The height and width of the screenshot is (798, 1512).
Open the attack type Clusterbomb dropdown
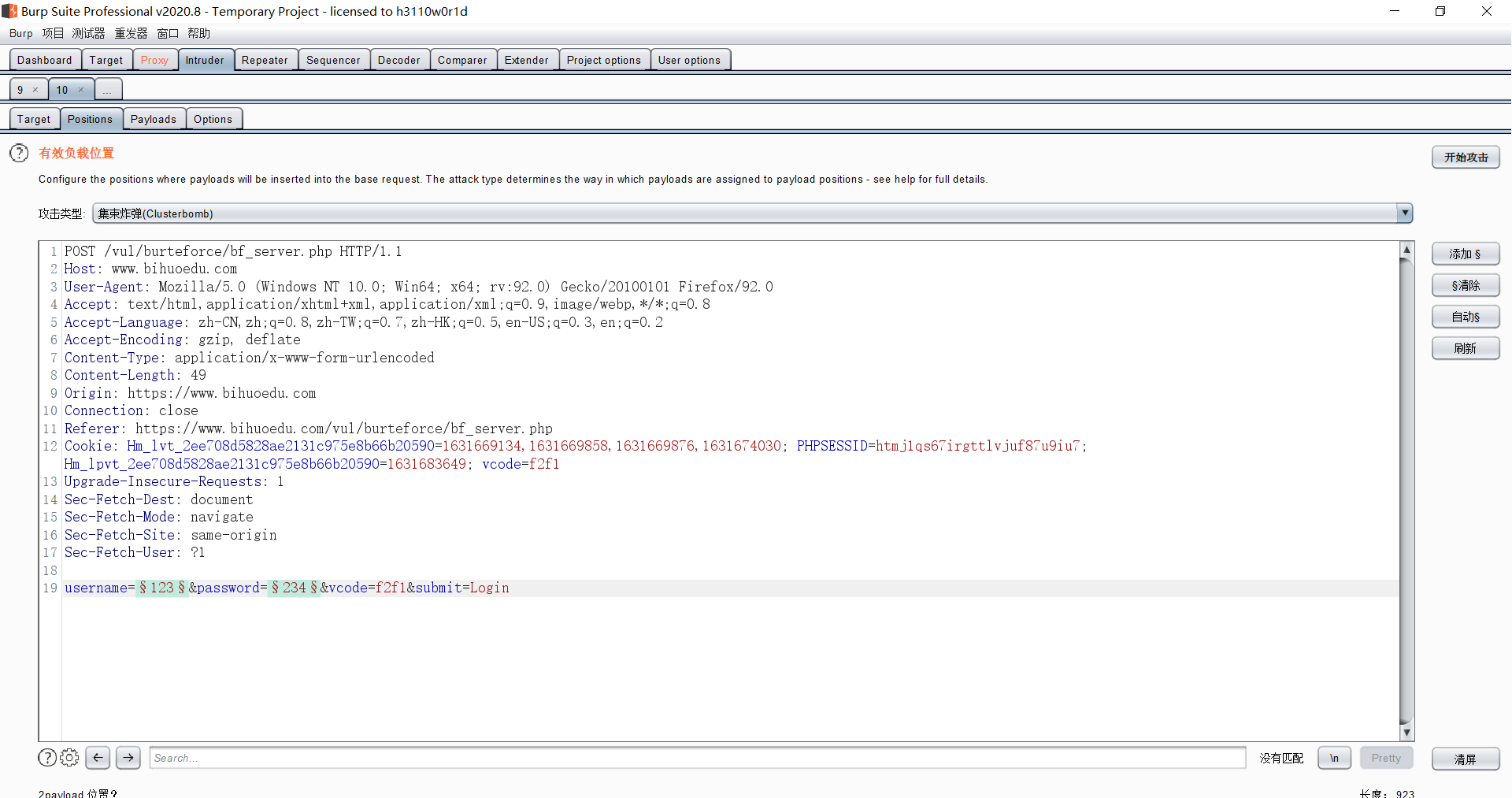752,213
